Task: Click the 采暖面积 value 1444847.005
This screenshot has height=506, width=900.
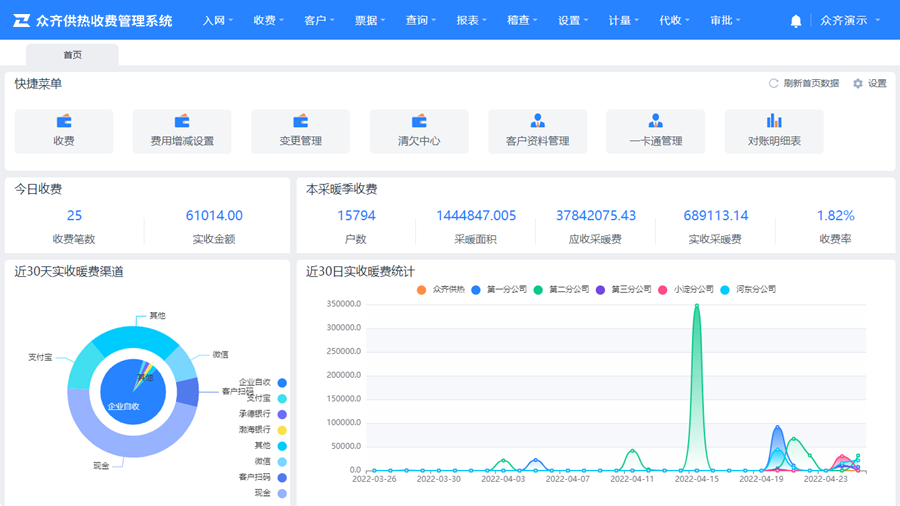Action: tap(476, 216)
